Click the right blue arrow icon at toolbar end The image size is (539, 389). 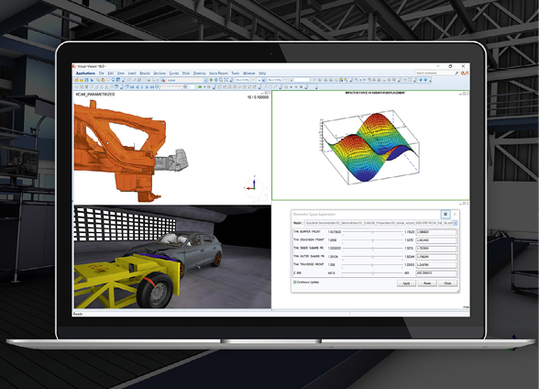[x=426, y=80]
